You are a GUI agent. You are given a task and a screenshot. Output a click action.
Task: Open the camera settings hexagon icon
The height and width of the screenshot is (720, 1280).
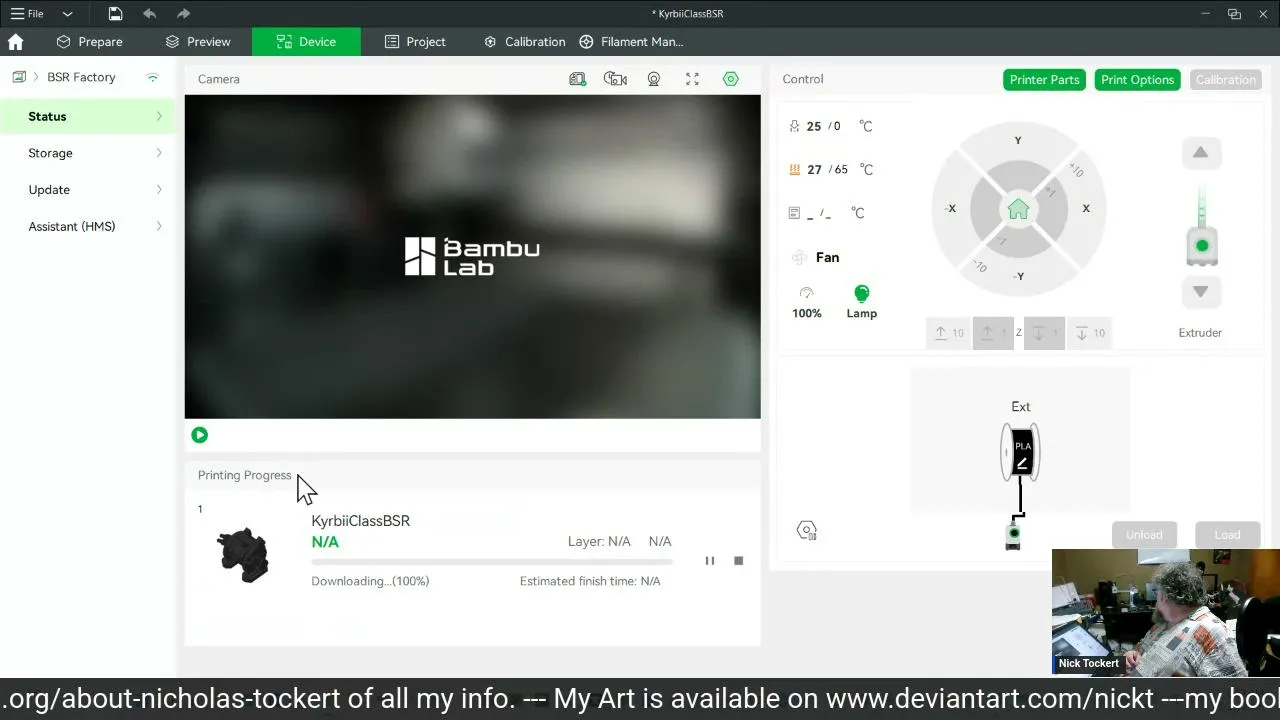point(731,79)
